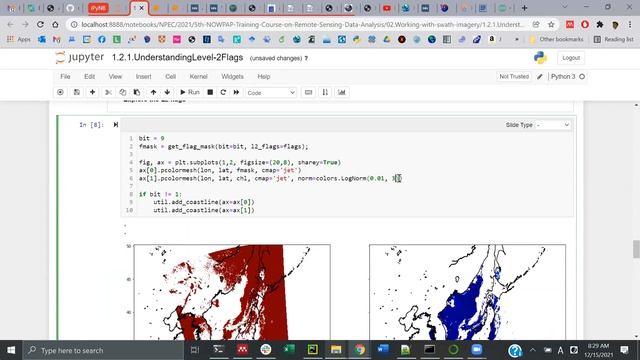Open File Explorer from the taskbar

pos(336,350)
